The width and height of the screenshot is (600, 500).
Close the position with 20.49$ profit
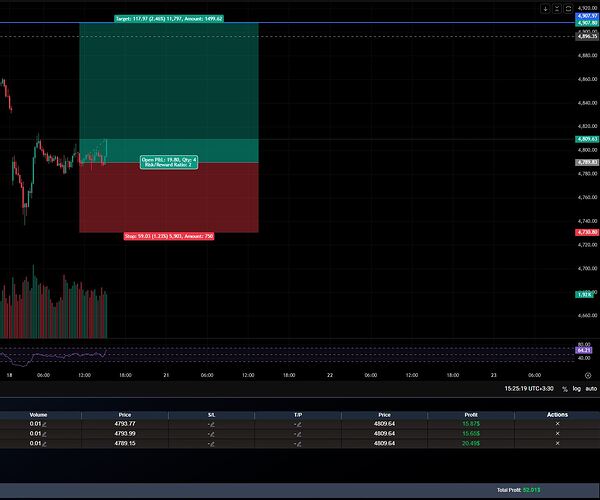(557, 443)
